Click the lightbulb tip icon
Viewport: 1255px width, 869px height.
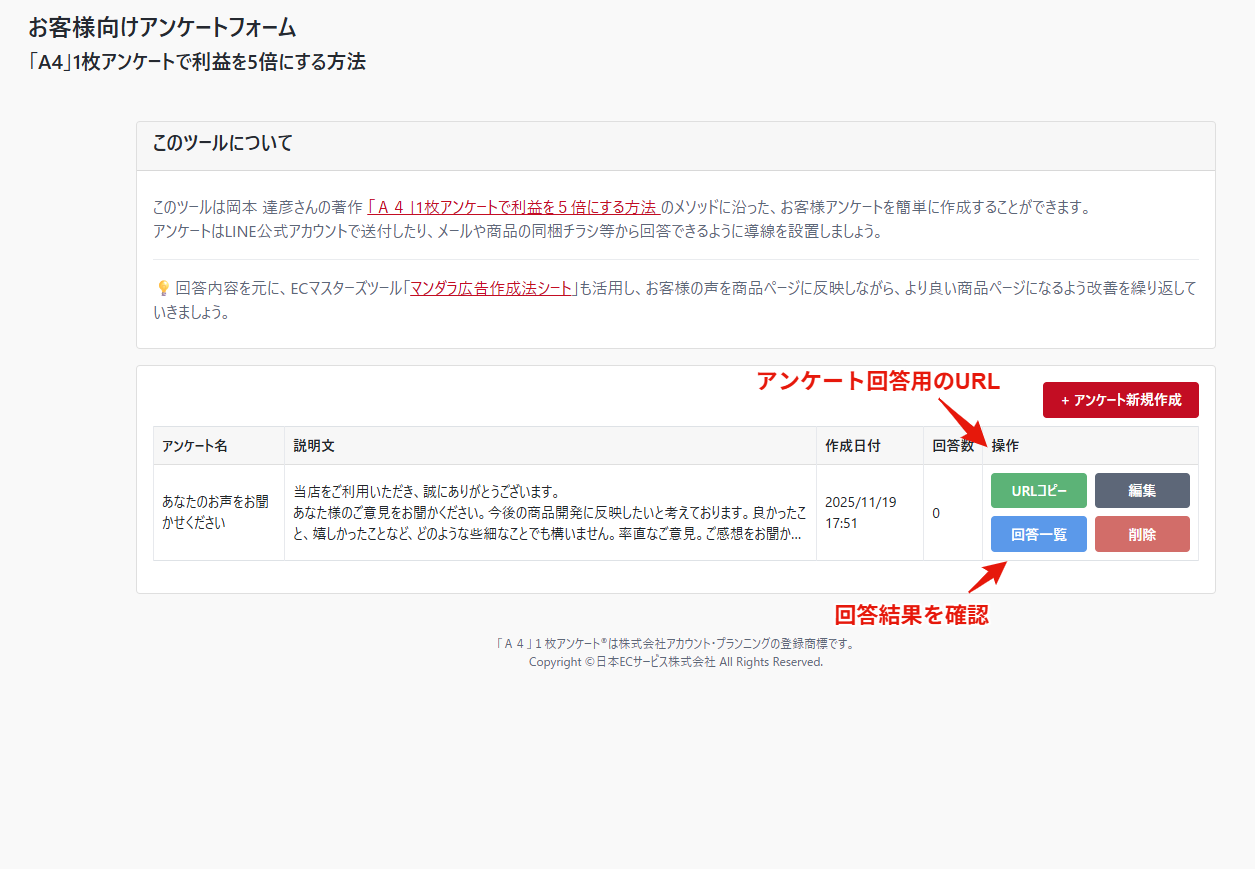point(163,288)
